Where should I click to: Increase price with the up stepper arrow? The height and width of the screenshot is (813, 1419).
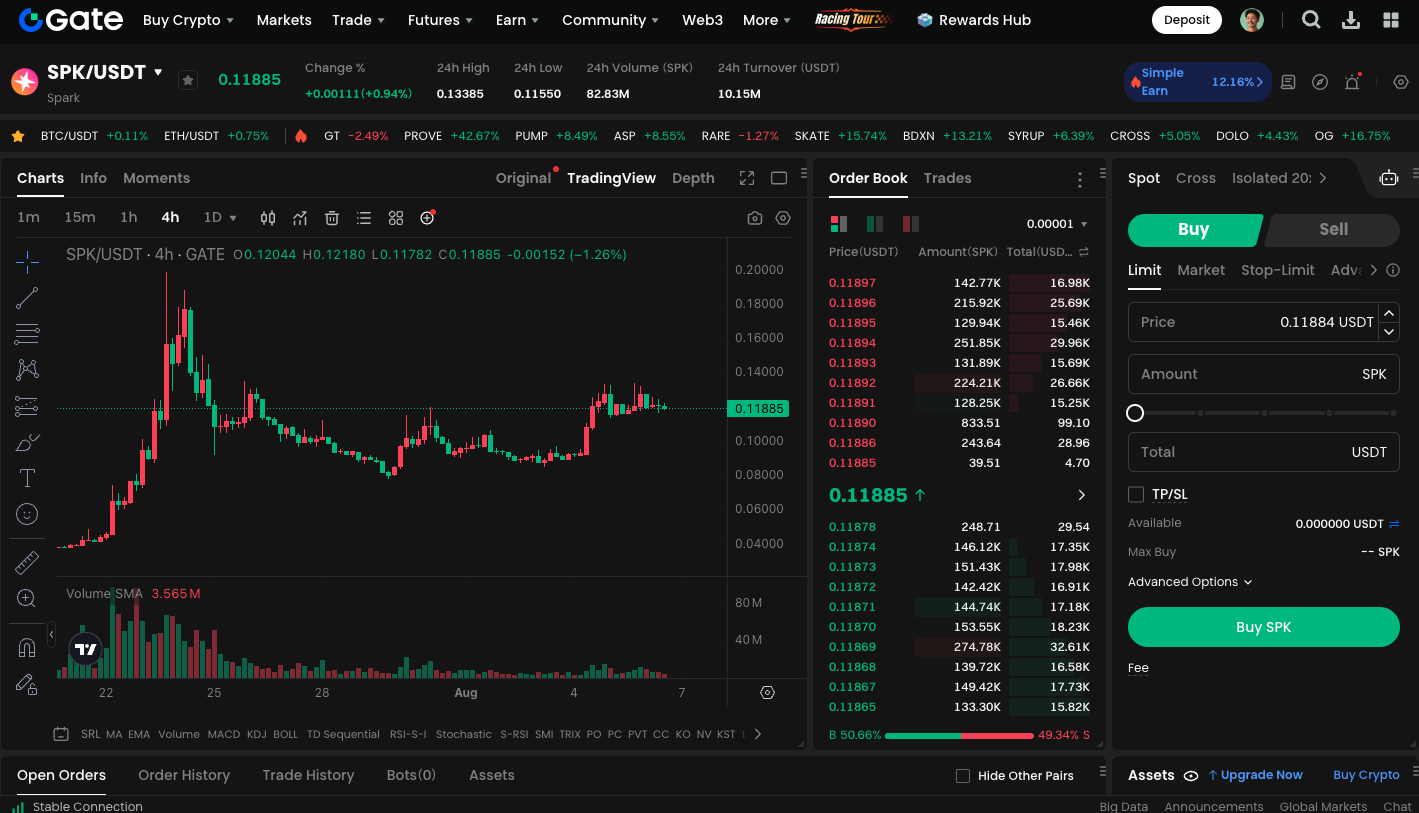1388,313
